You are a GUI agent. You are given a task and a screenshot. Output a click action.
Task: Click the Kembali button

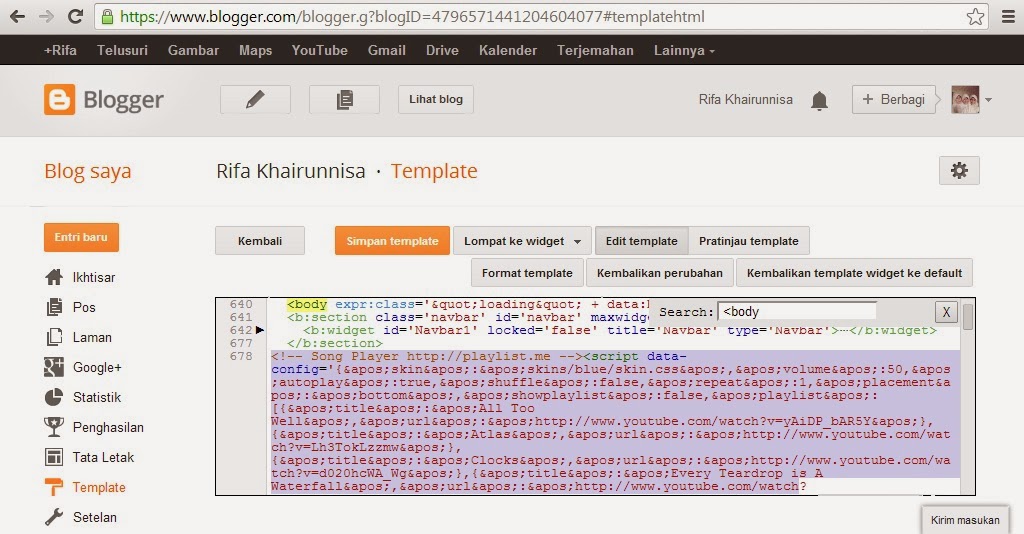point(260,241)
